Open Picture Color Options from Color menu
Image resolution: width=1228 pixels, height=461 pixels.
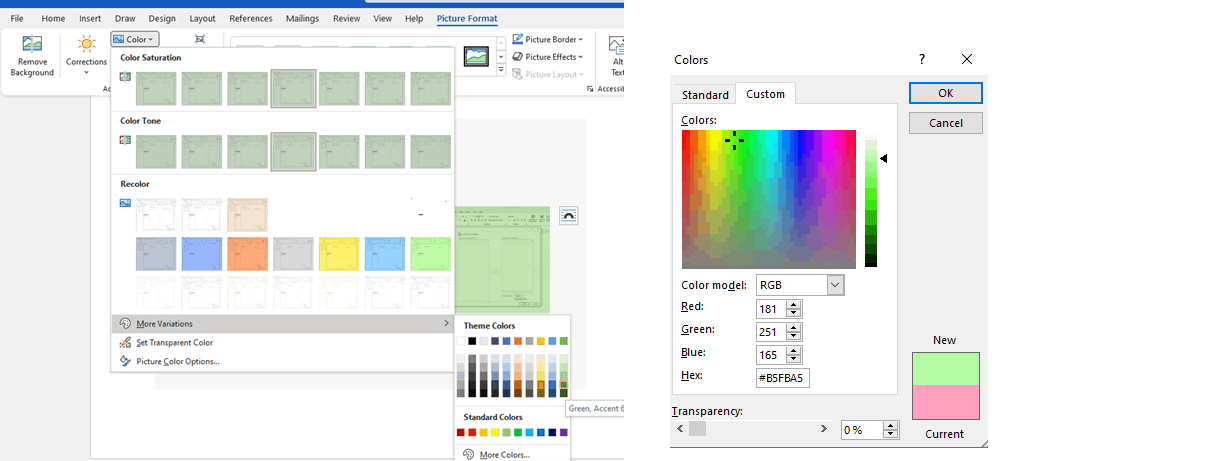(178, 361)
